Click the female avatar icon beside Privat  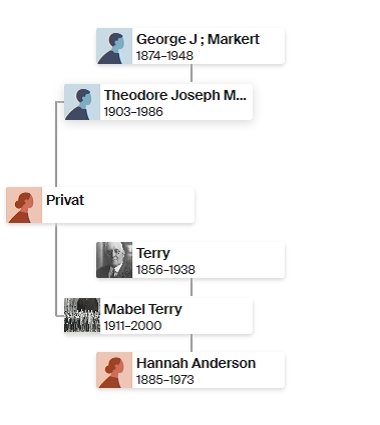coord(24,205)
